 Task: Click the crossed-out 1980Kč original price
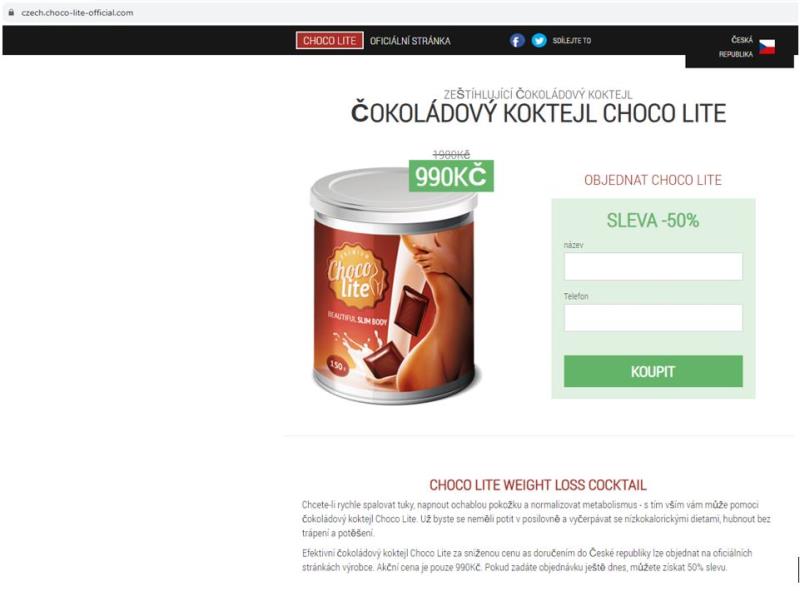point(451,154)
